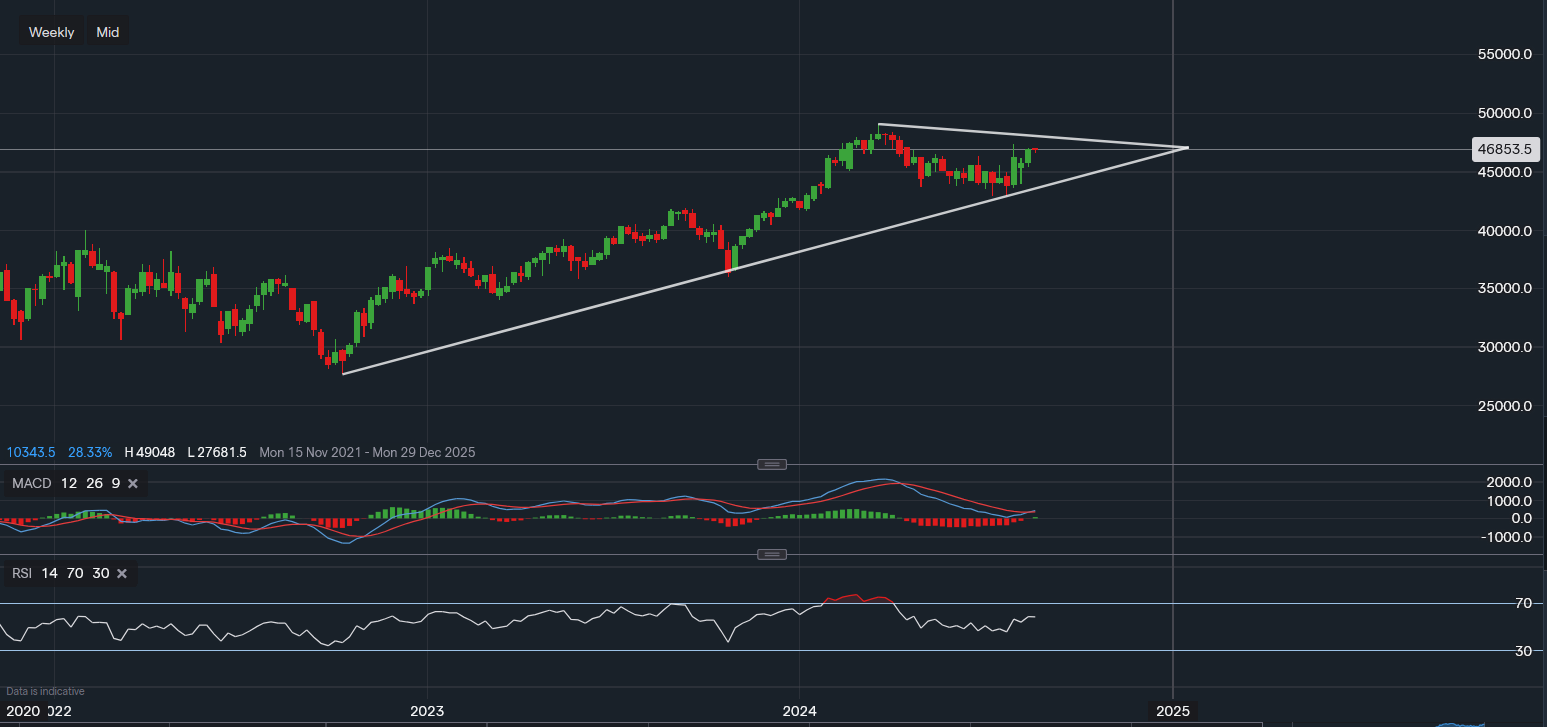The image size is (1547, 727).
Task: Select the 2024 label on the time axis
Action: click(798, 711)
